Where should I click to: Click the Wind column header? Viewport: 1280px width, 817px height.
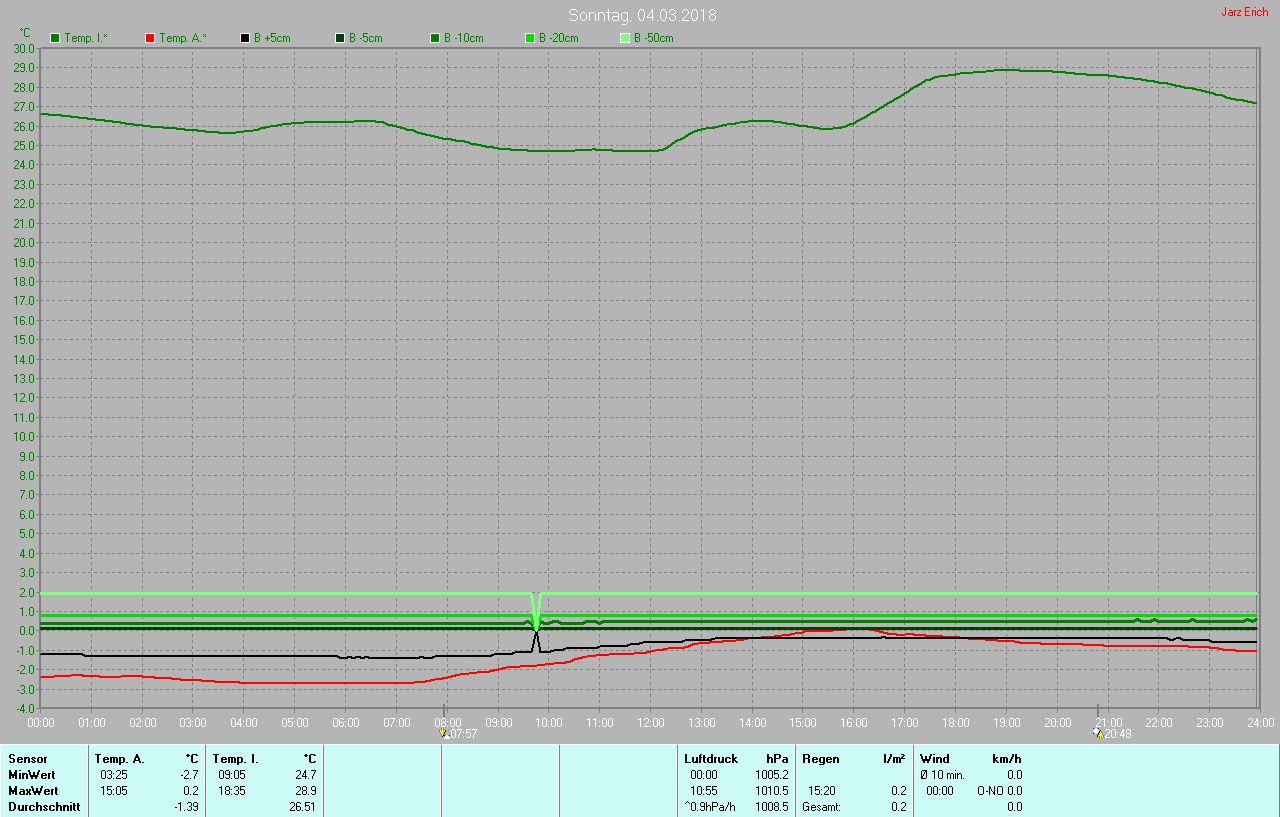point(935,759)
